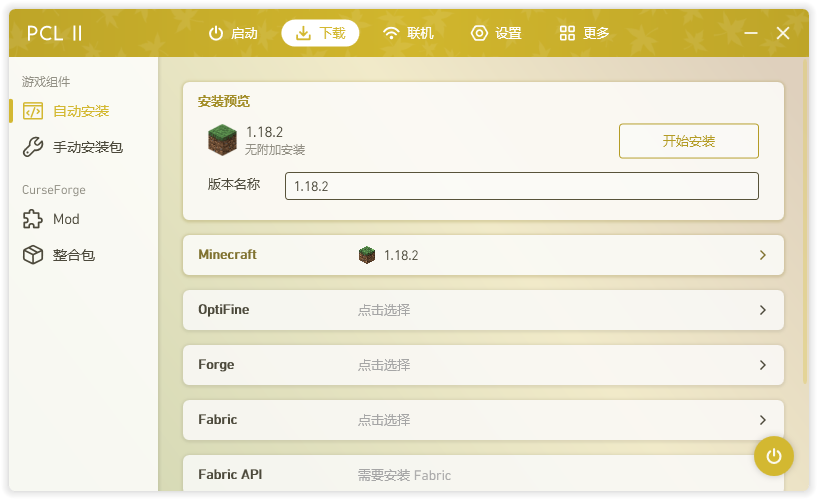
Task: Click the Minecraft row 1.18.2 version text
Action: click(x=401, y=255)
